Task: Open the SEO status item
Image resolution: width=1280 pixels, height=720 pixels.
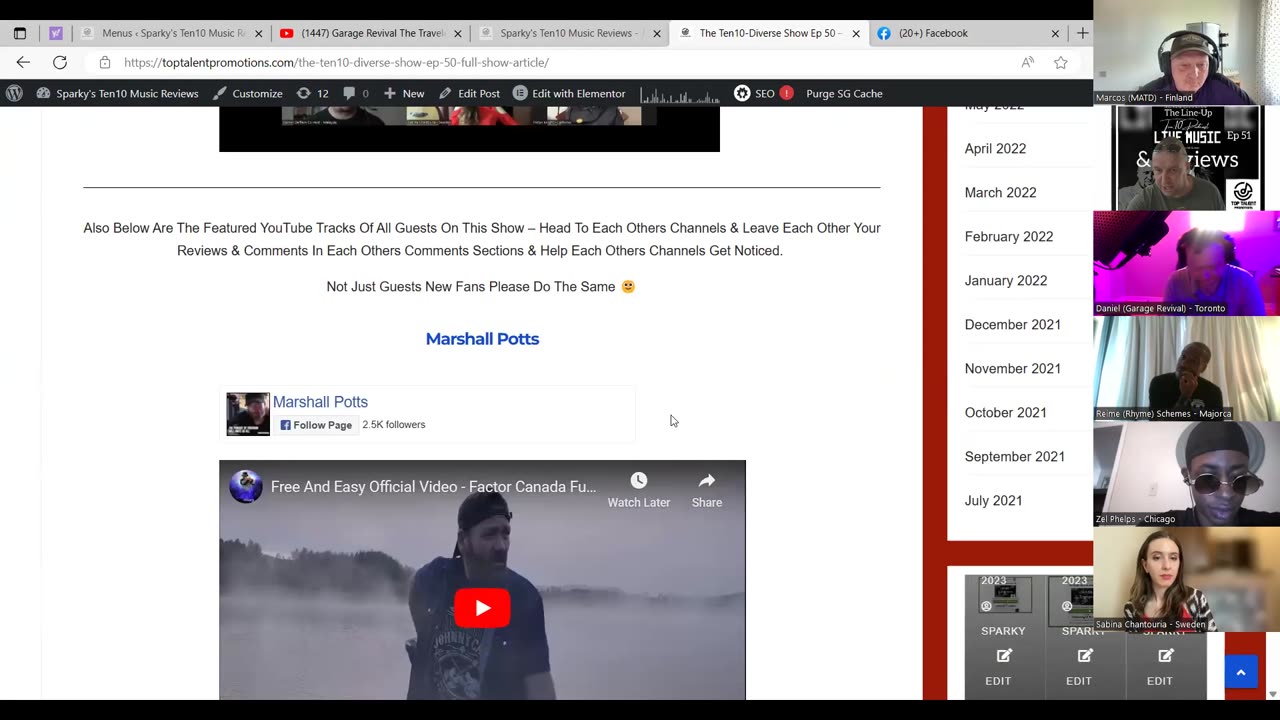Action: pos(763,93)
